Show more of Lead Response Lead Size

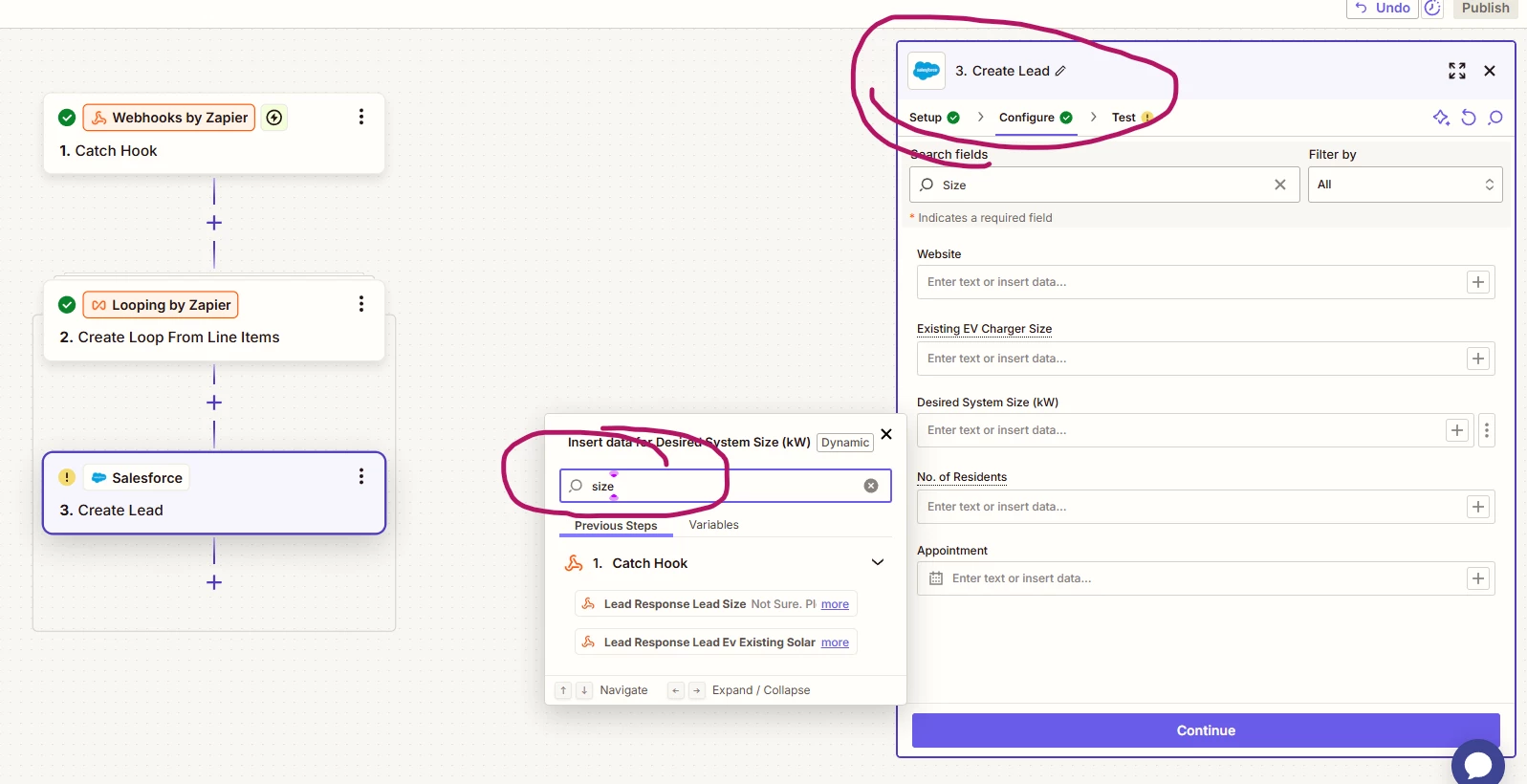pos(835,604)
